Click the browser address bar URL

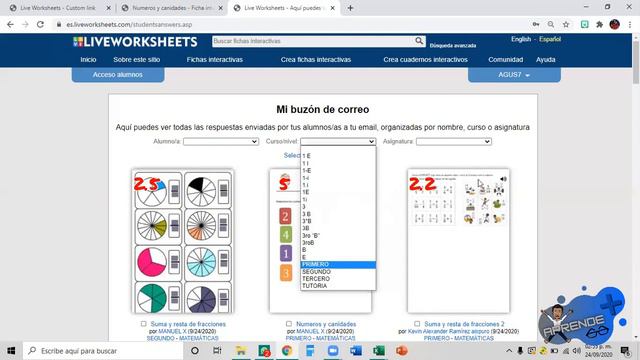129,24
